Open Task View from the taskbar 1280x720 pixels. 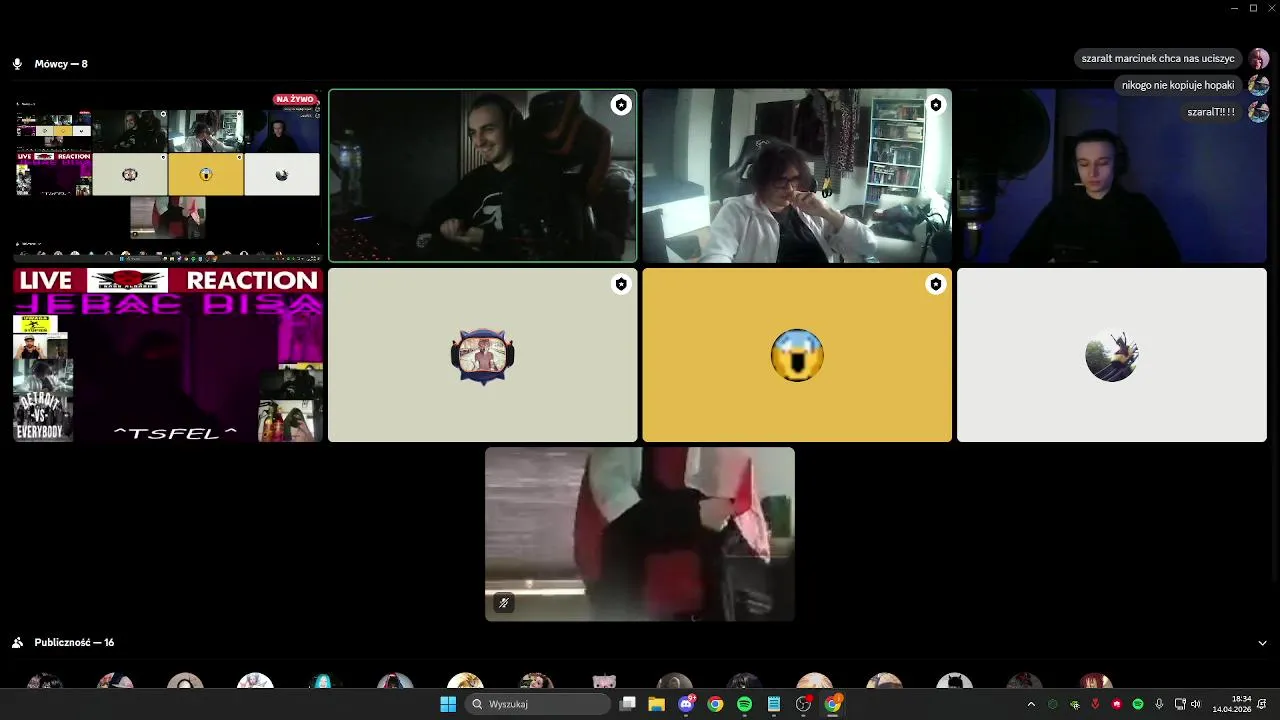click(x=628, y=704)
